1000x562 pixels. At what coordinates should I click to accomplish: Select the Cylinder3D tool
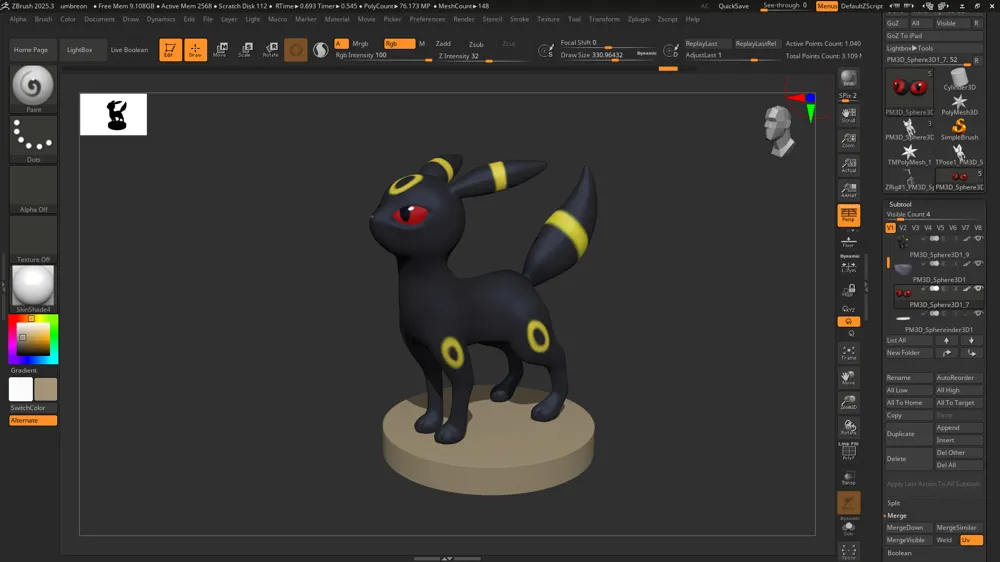point(959,79)
